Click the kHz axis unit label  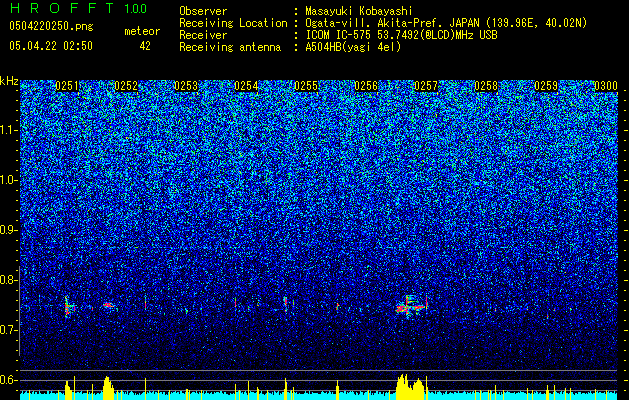click(9, 81)
